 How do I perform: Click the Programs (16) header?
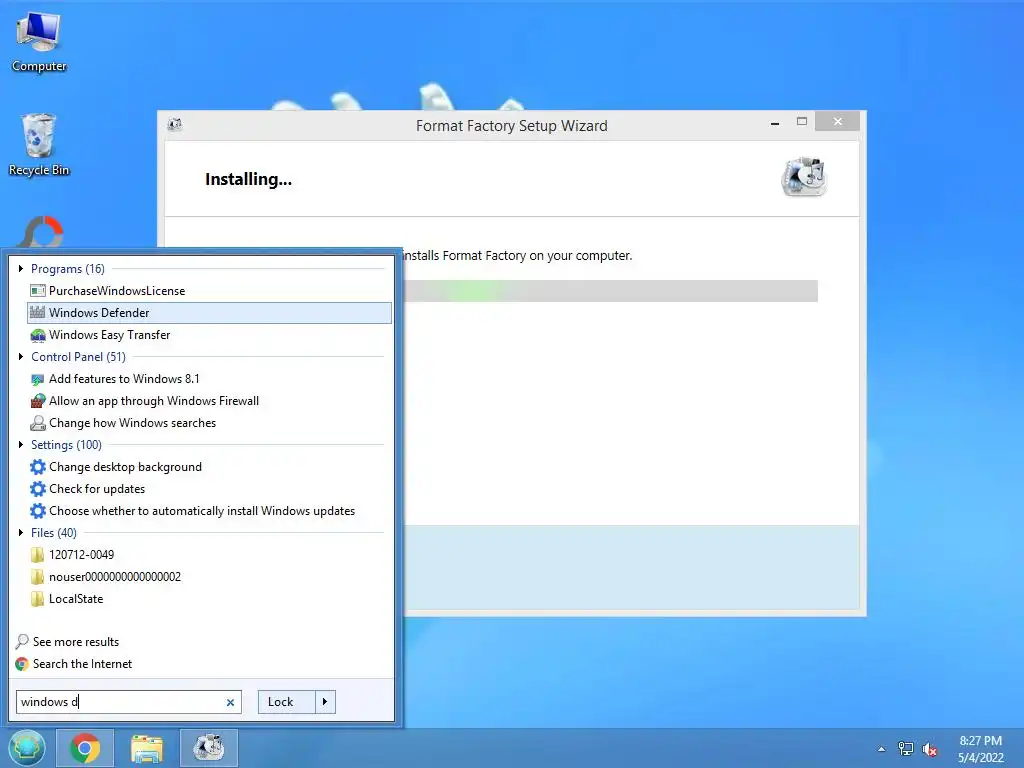pyautogui.click(x=68, y=269)
